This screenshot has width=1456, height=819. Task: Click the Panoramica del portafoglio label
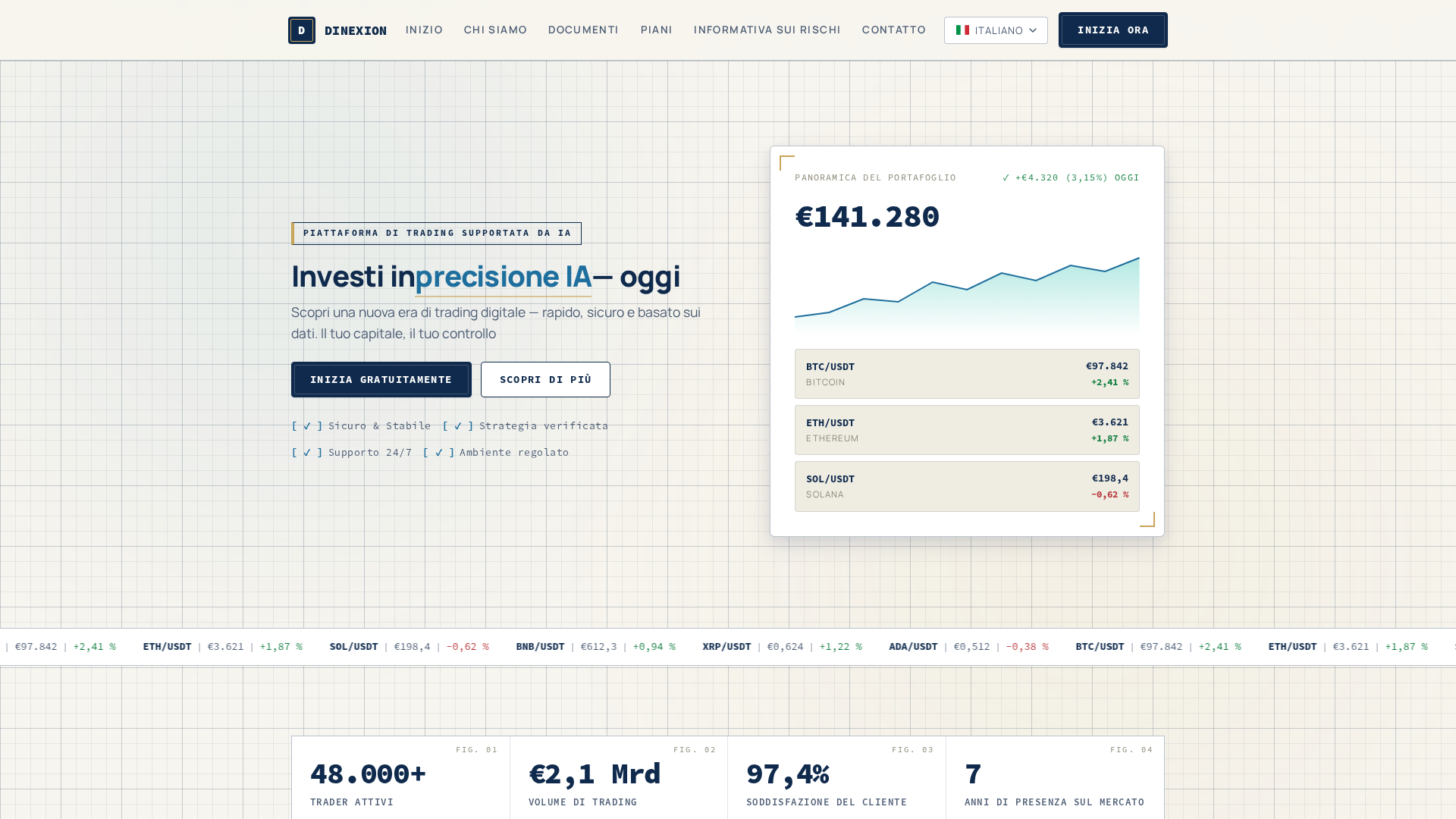[875, 177]
